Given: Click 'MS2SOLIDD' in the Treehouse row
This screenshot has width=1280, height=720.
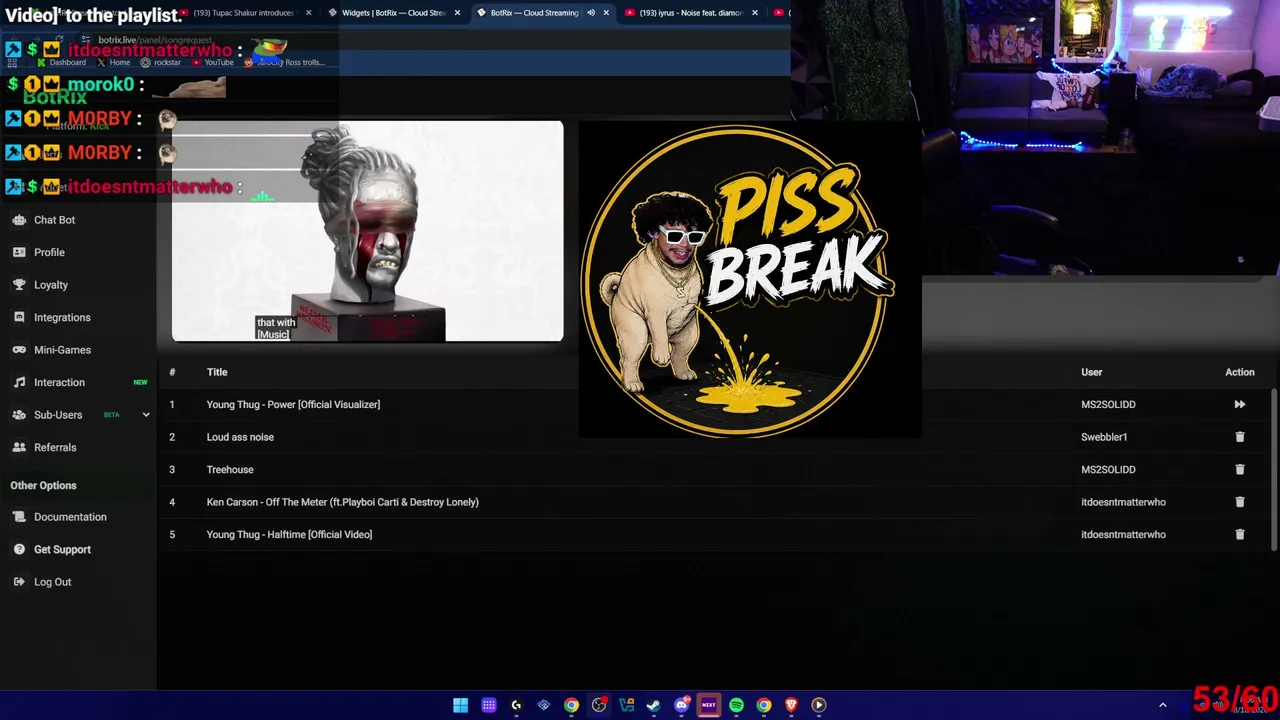Looking at the screenshot, I should [x=1108, y=469].
